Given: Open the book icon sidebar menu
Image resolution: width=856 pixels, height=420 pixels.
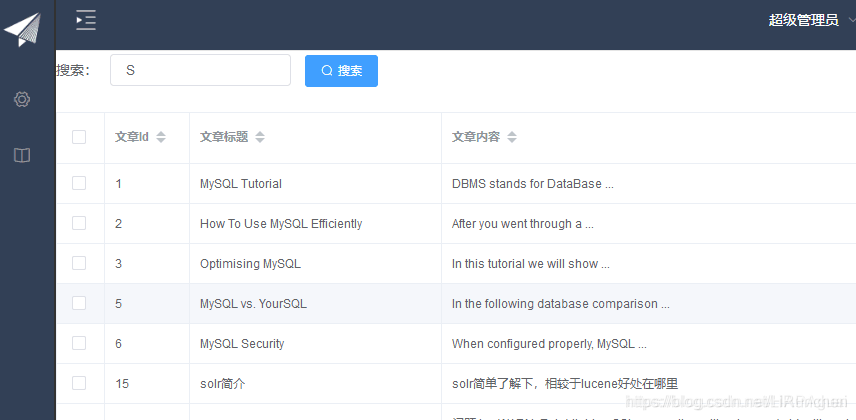Looking at the screenshot, I should [x=22, y=156].
